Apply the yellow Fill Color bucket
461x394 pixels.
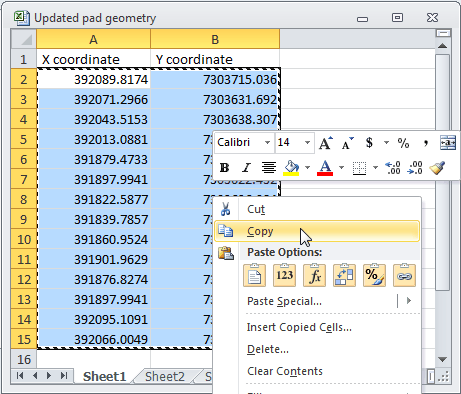point(291,168)
